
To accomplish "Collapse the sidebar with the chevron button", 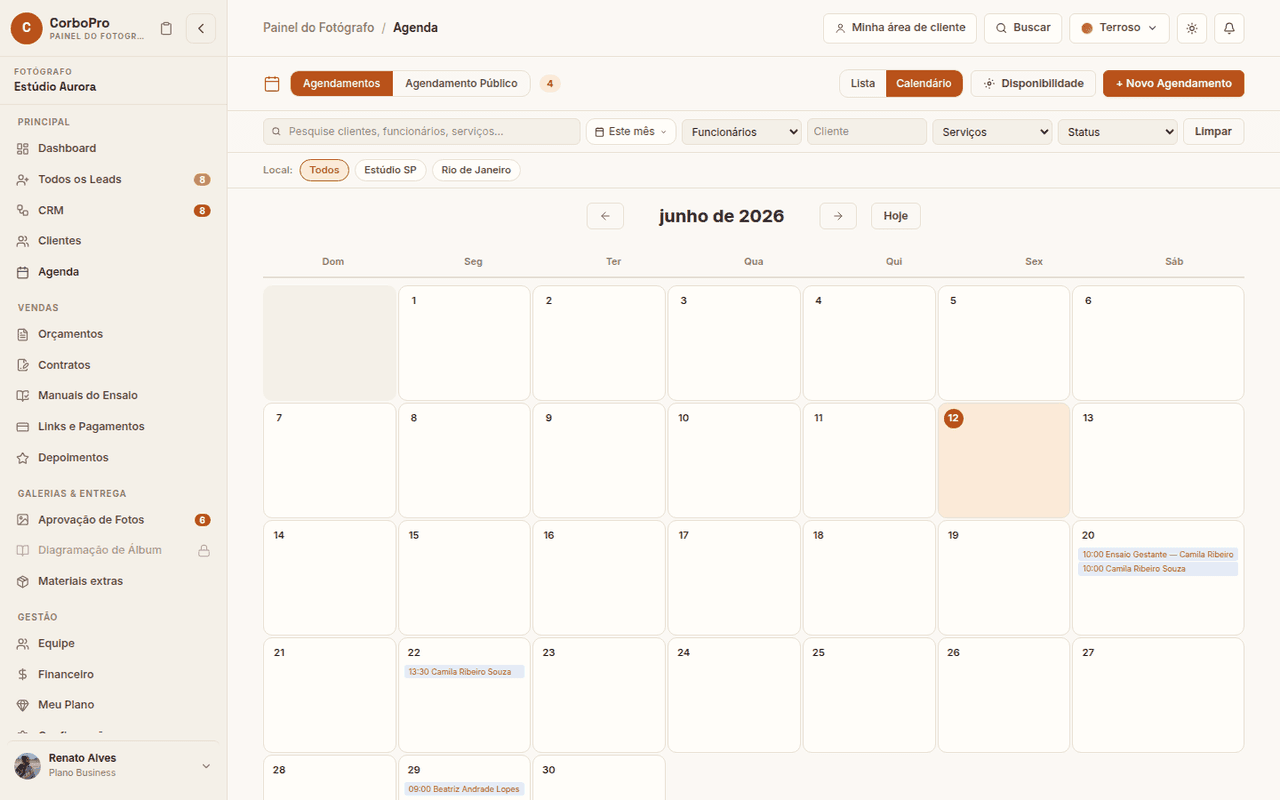I will click(x=200, y=28).
